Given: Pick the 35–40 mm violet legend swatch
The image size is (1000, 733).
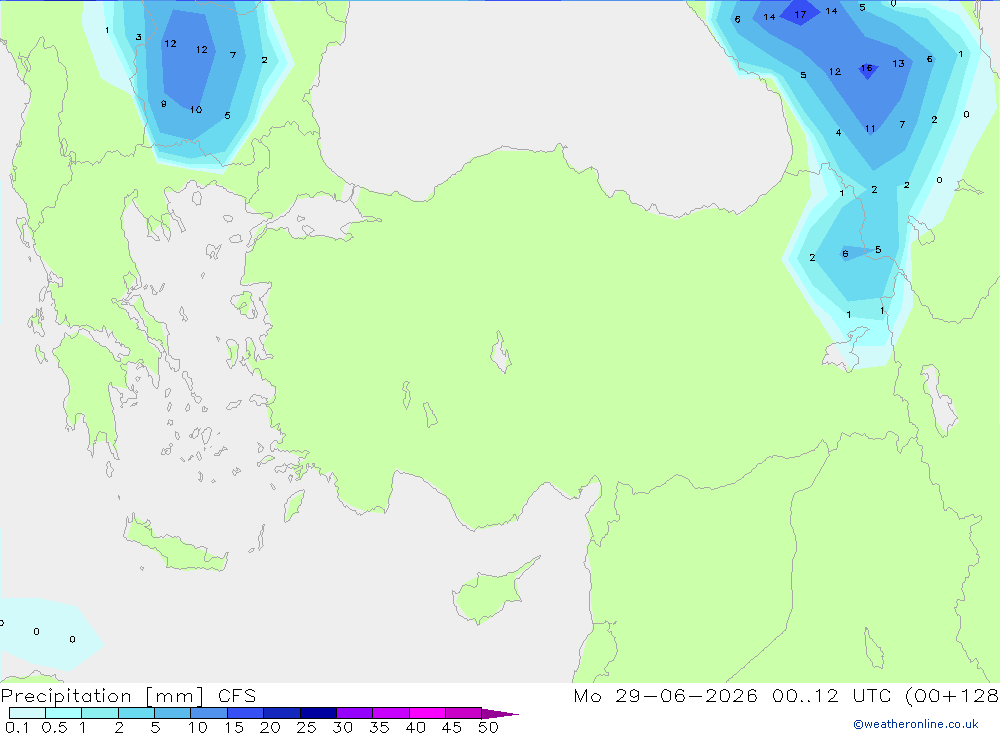Looking at the screenshot, I should [x=390, y=713].
